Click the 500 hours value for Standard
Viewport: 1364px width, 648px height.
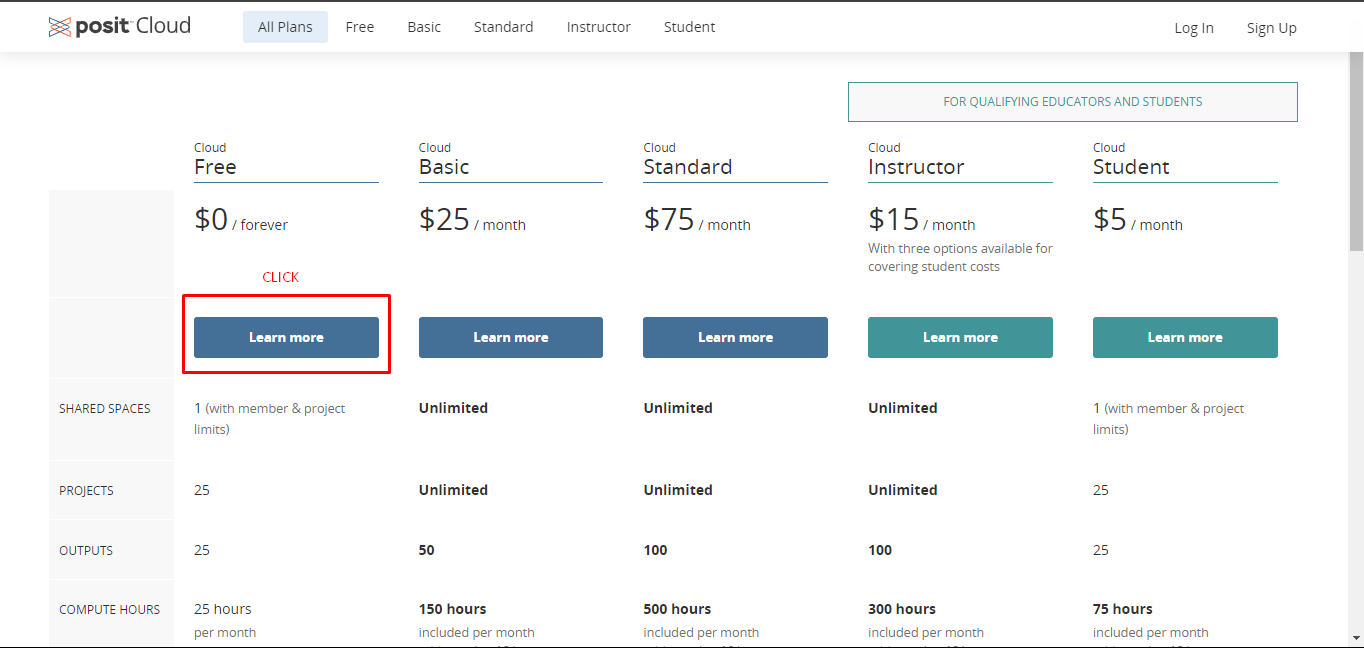pyautogui.click(x=677, y=609)
